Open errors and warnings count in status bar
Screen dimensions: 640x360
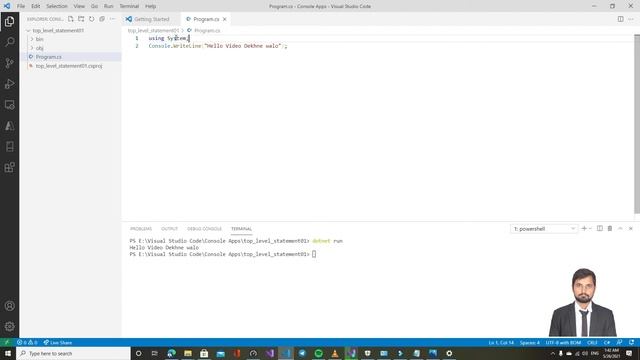coord(27,342)
